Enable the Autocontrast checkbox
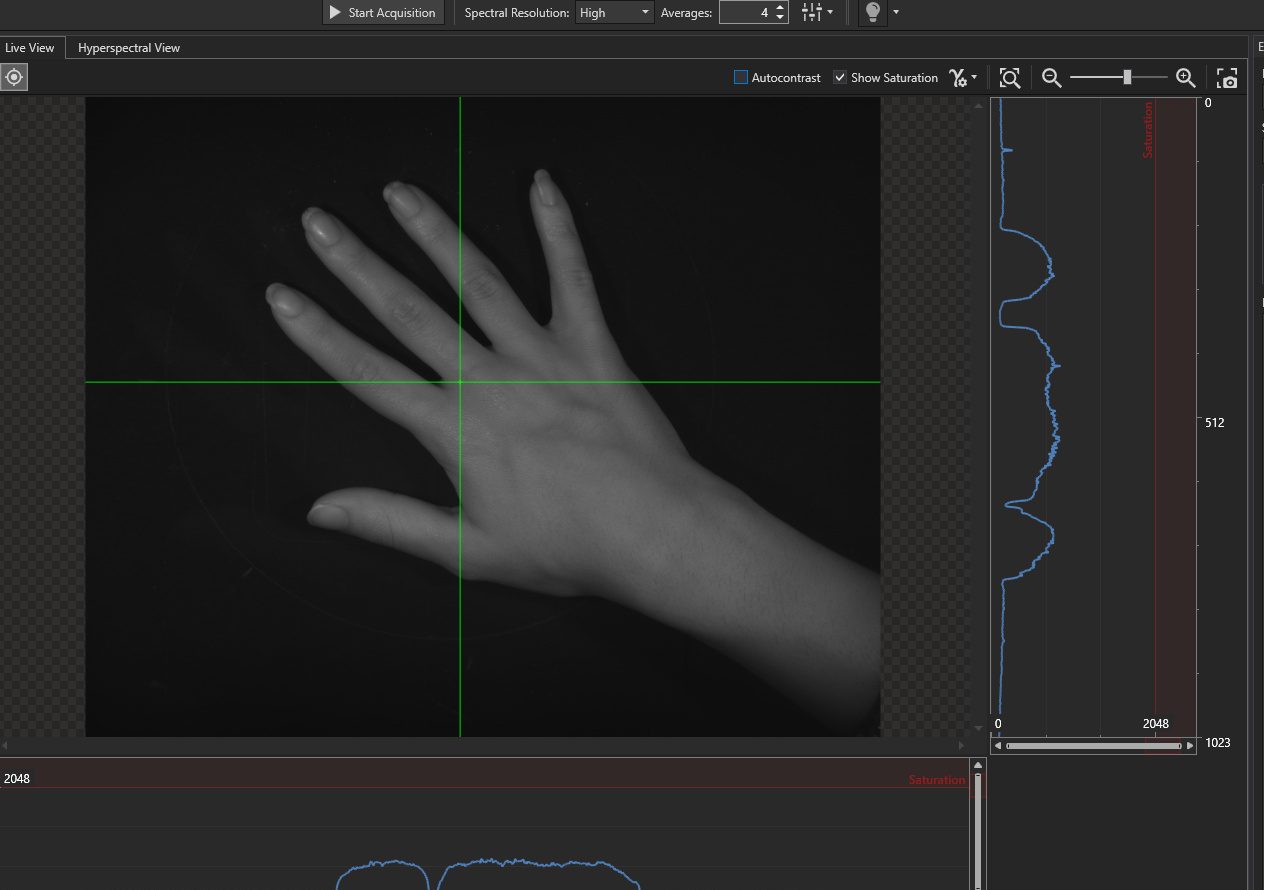 click(x=741, y=78)
